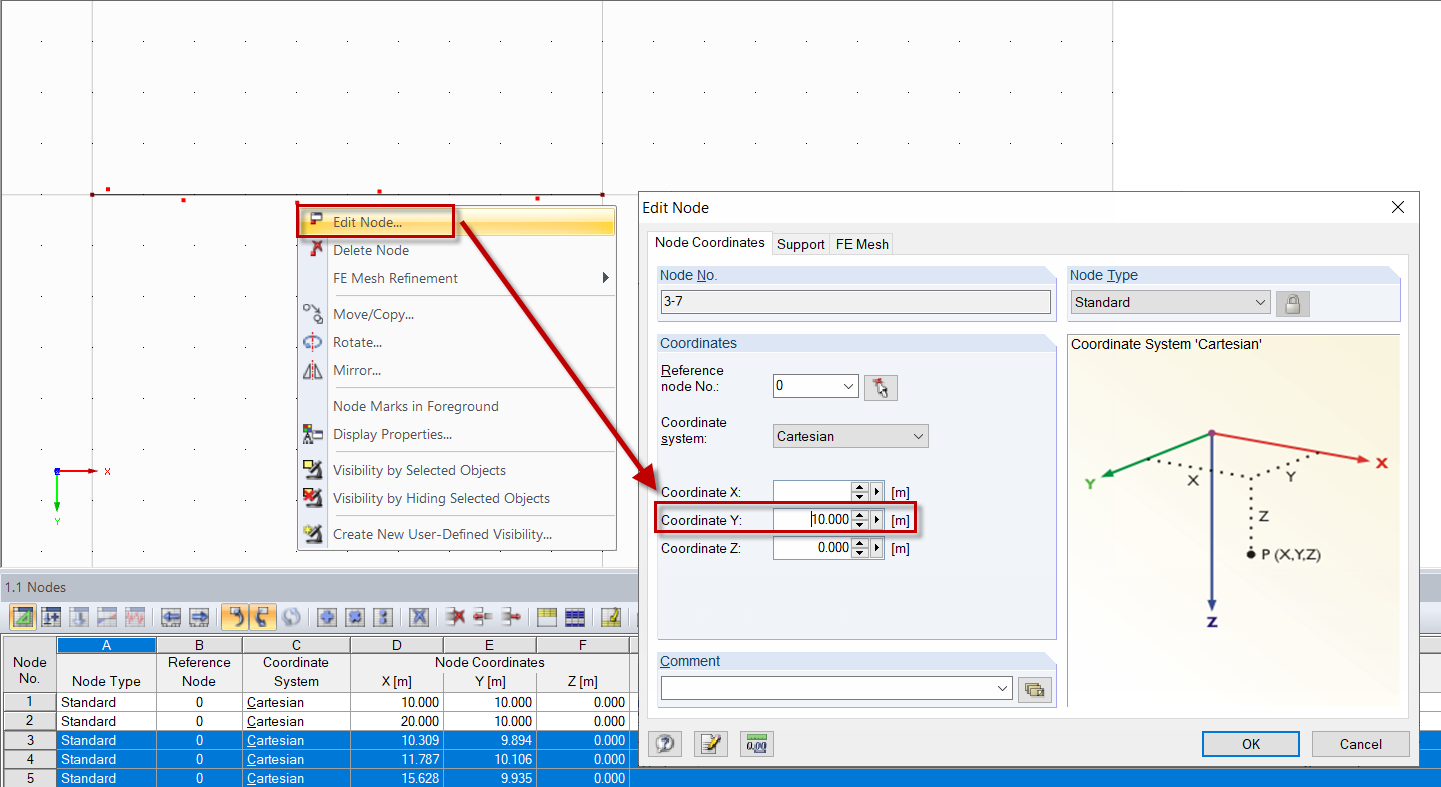Click the Y cell 9.894 in row 3
The height and width of the screenshot is (787, 1441).
pyautogui.click(x=490, y=740)
